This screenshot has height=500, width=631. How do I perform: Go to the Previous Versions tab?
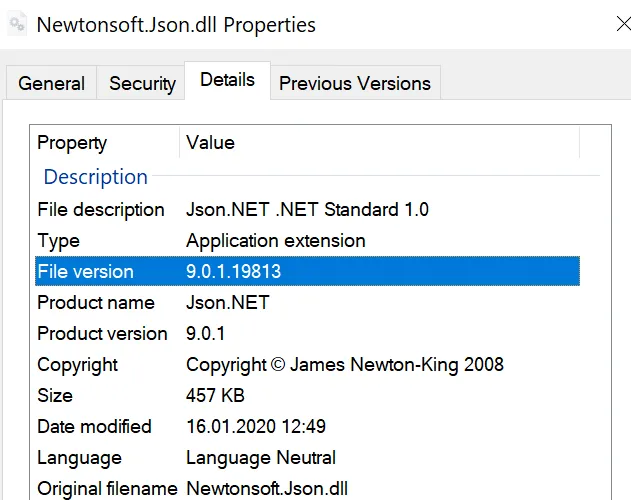click(354, 84)
